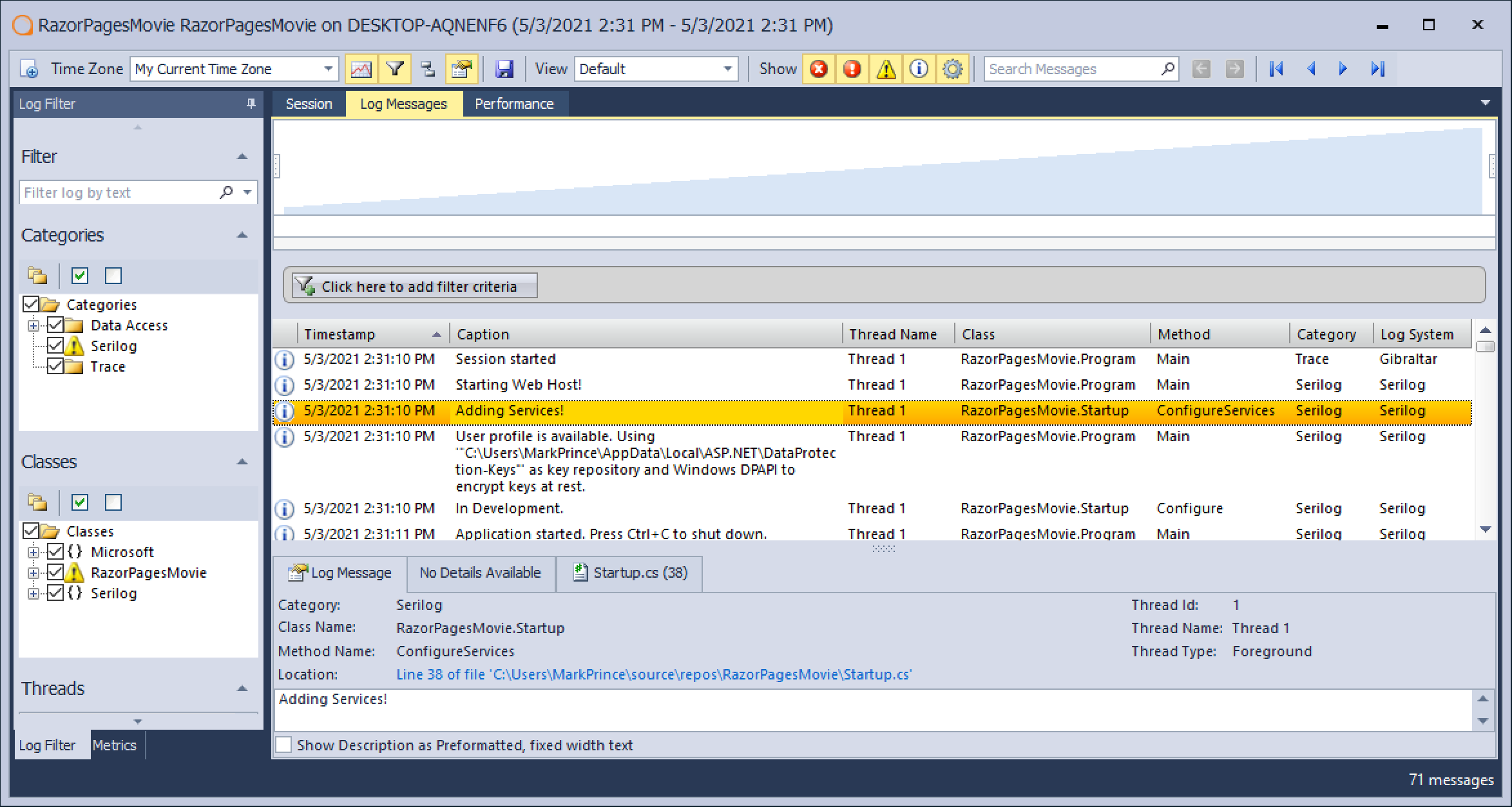1512x807 pixels.
Task: Select the Log Message detail tab
Action: coord(341,573)
